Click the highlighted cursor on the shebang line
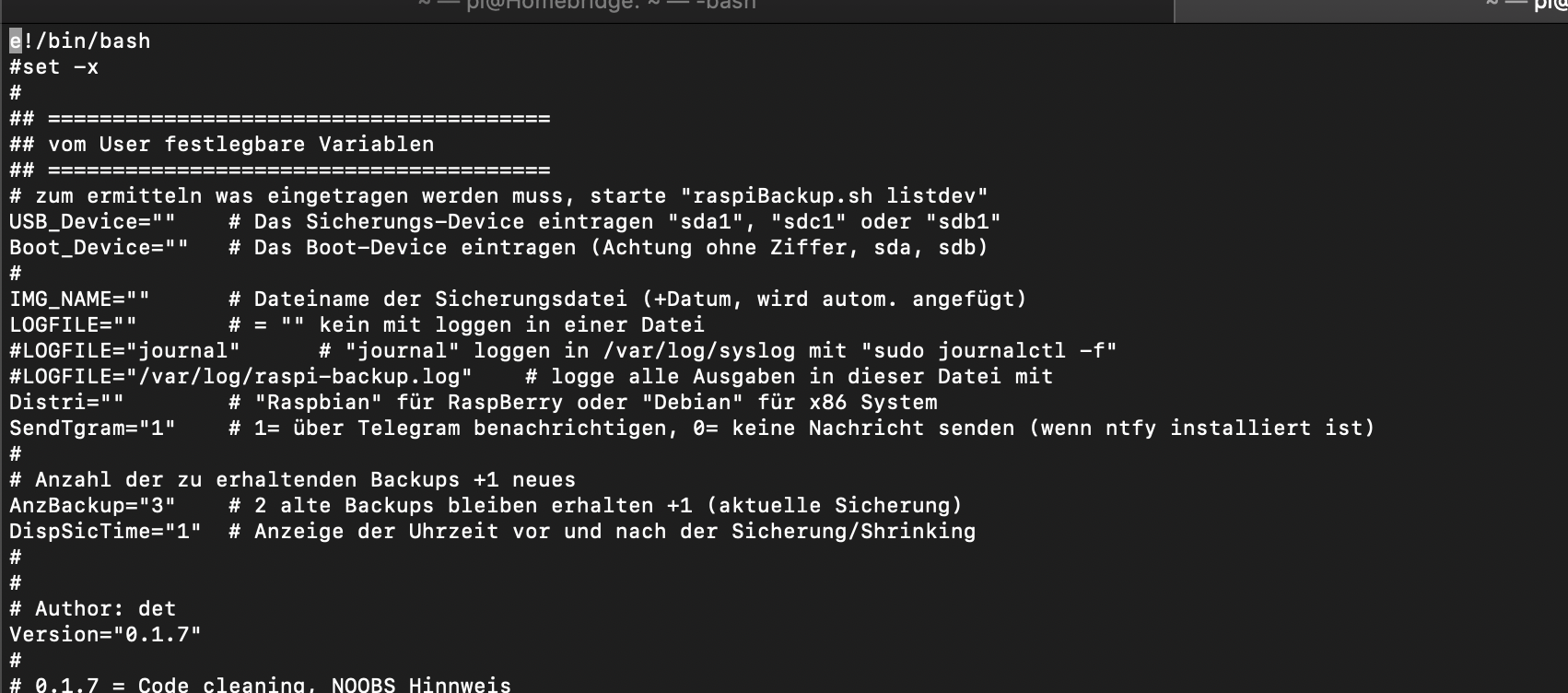1568x693 pixels. (x=16, y=41)
